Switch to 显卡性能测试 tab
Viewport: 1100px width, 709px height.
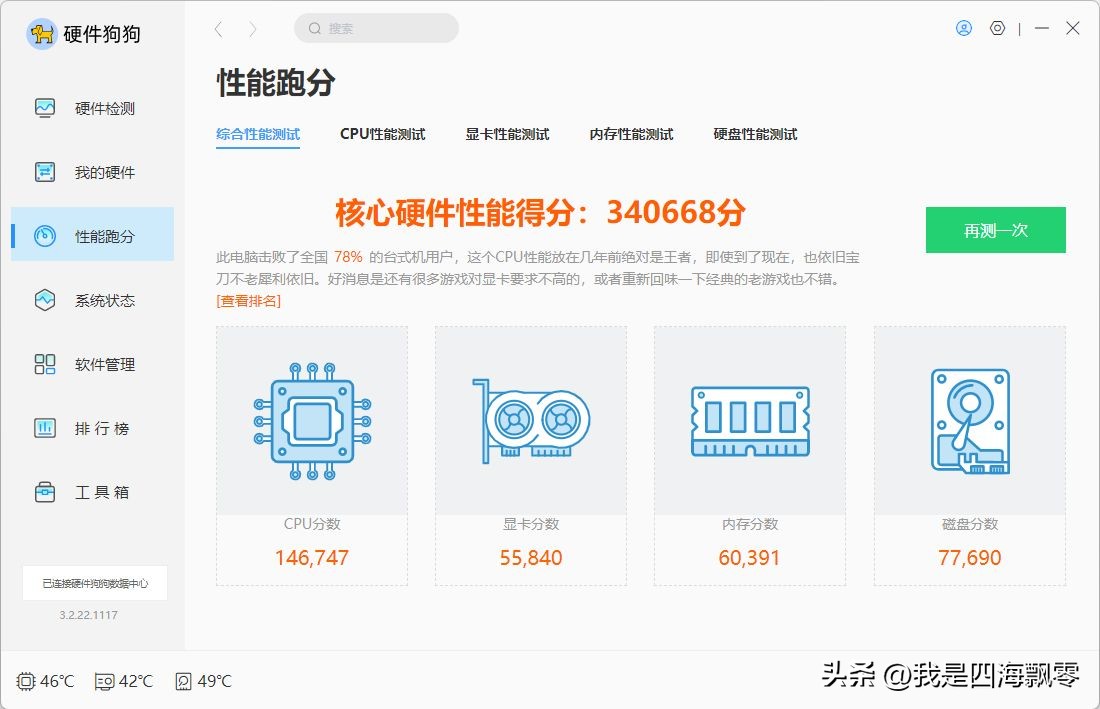[507, 134]
